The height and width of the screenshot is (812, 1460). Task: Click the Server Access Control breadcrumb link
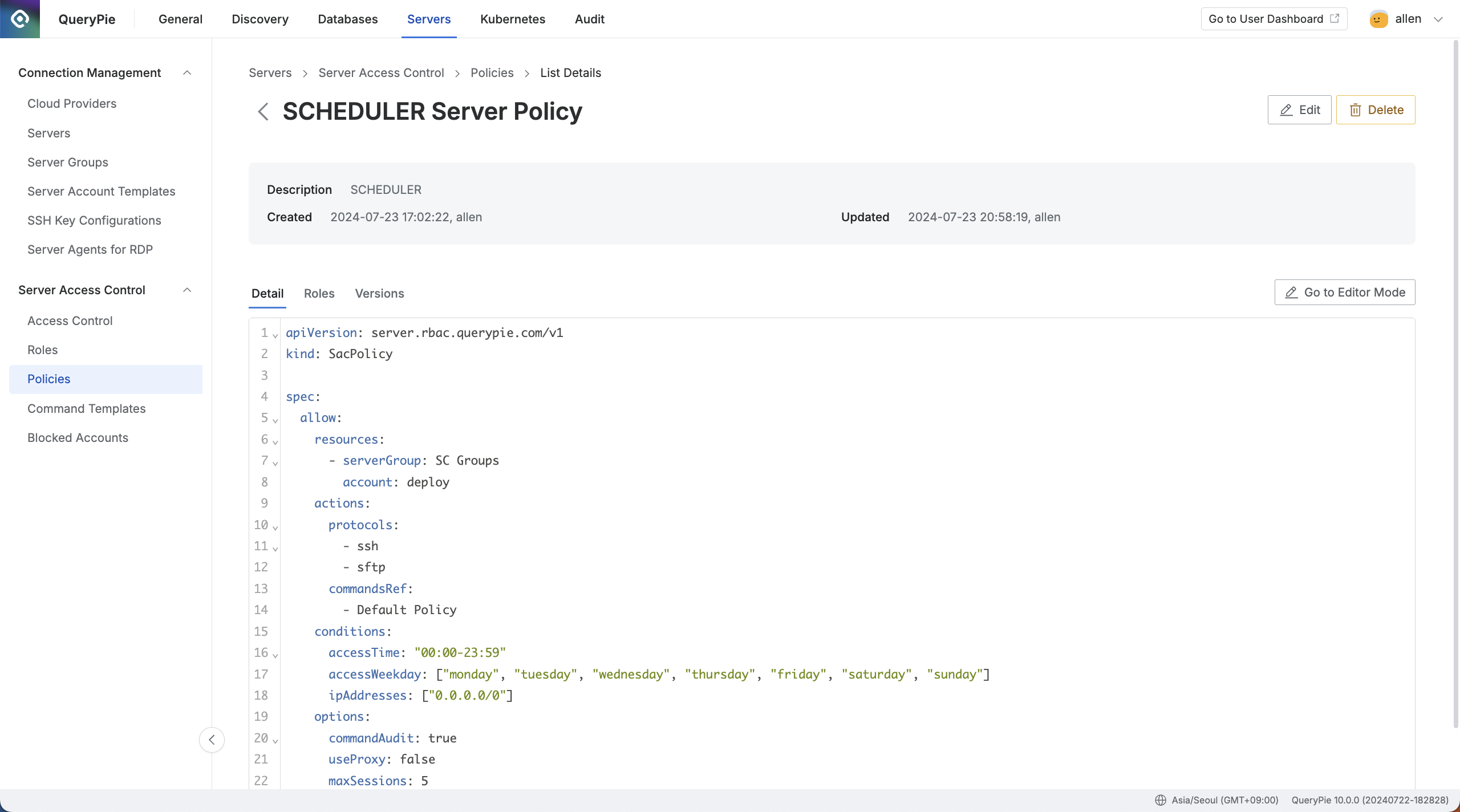381,73
